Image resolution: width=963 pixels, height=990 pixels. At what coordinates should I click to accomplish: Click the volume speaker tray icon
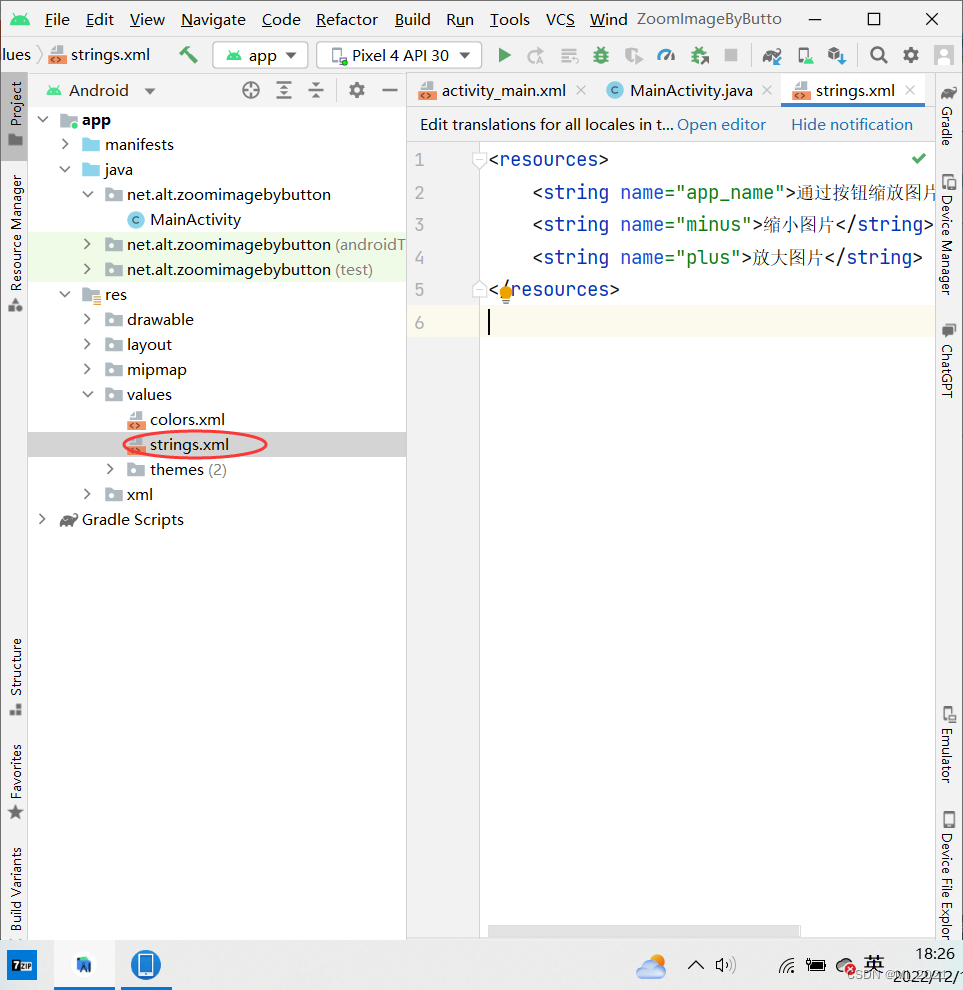click(x=726, y=965)
